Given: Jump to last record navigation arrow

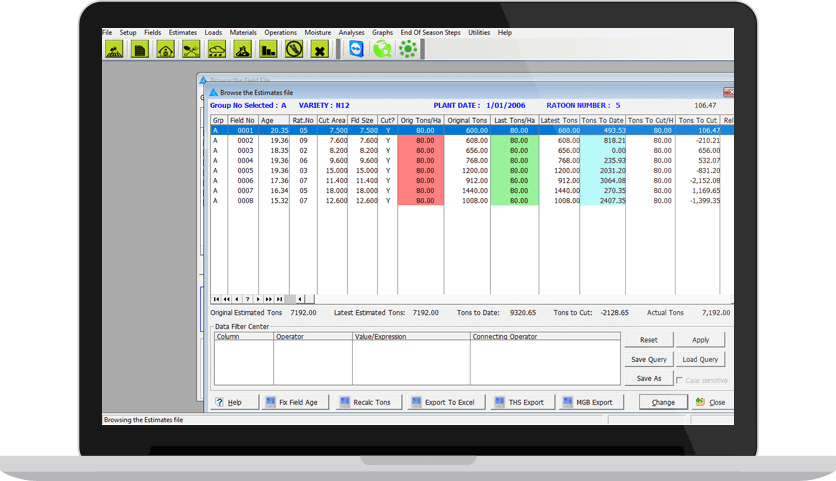Looking at the screenshot, I should click(x=279, y=299).
